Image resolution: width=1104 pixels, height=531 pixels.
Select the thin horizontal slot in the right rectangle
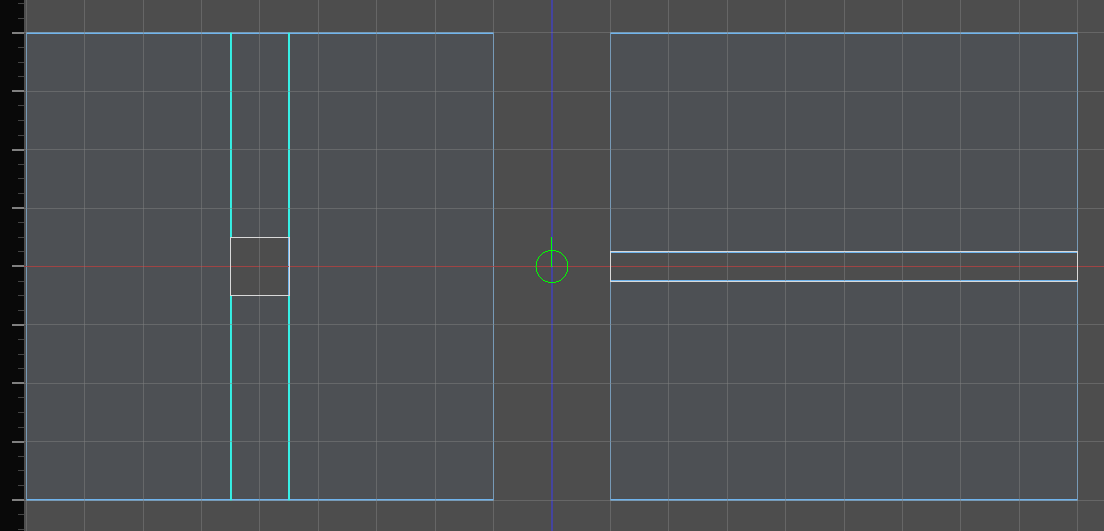[x=843, y=266]
